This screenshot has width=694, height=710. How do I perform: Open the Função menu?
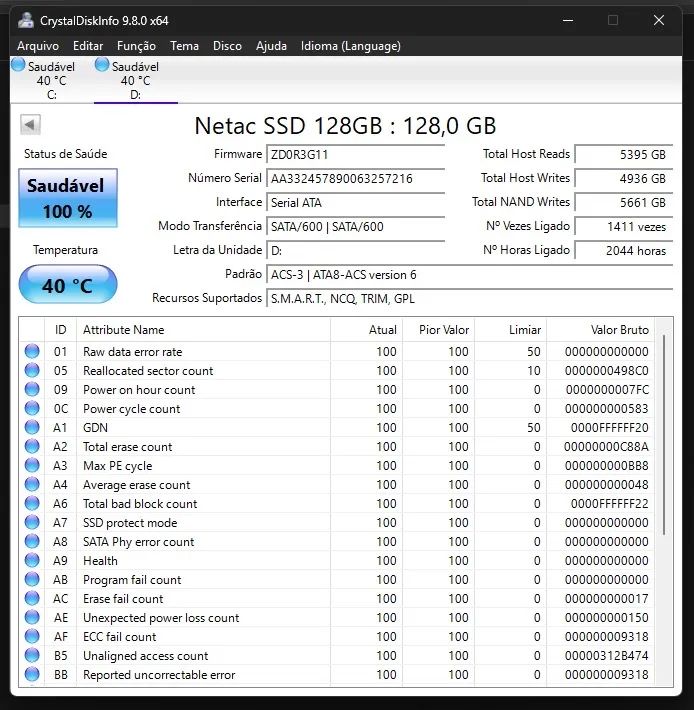pyautogui.click(x=136, y=46)
